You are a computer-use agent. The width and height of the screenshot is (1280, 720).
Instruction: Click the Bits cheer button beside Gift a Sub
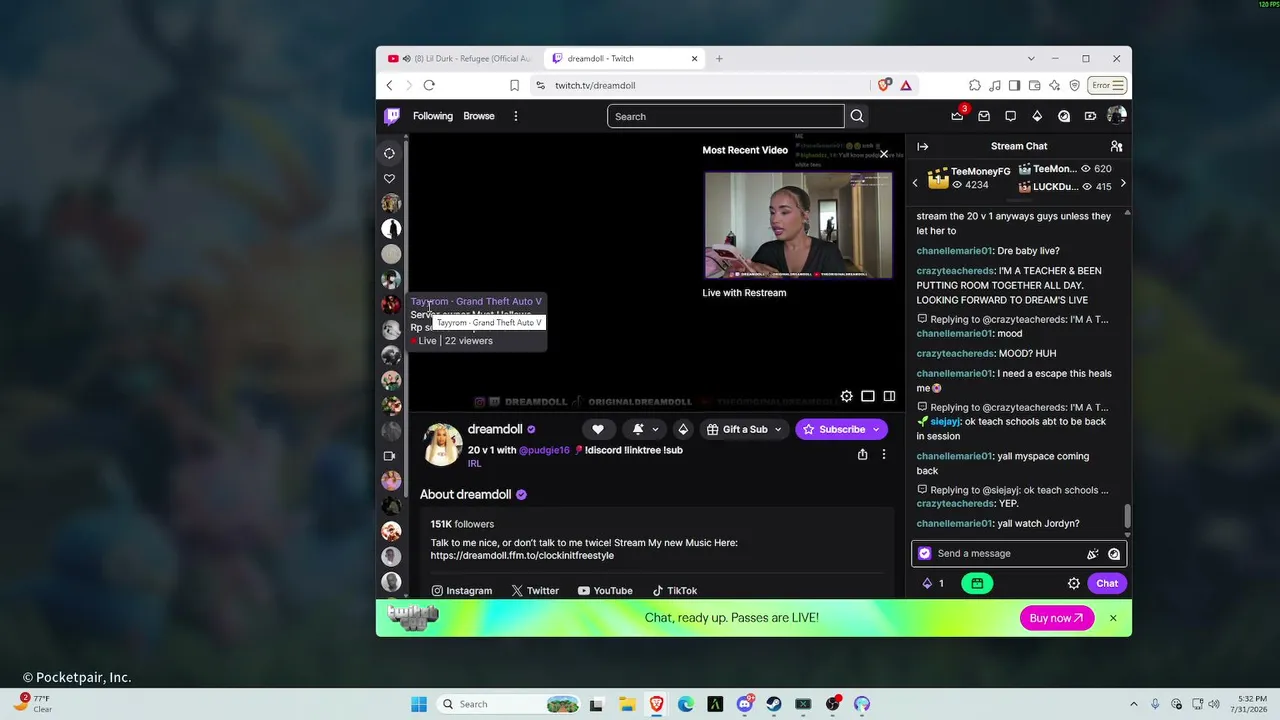point(683,429)
